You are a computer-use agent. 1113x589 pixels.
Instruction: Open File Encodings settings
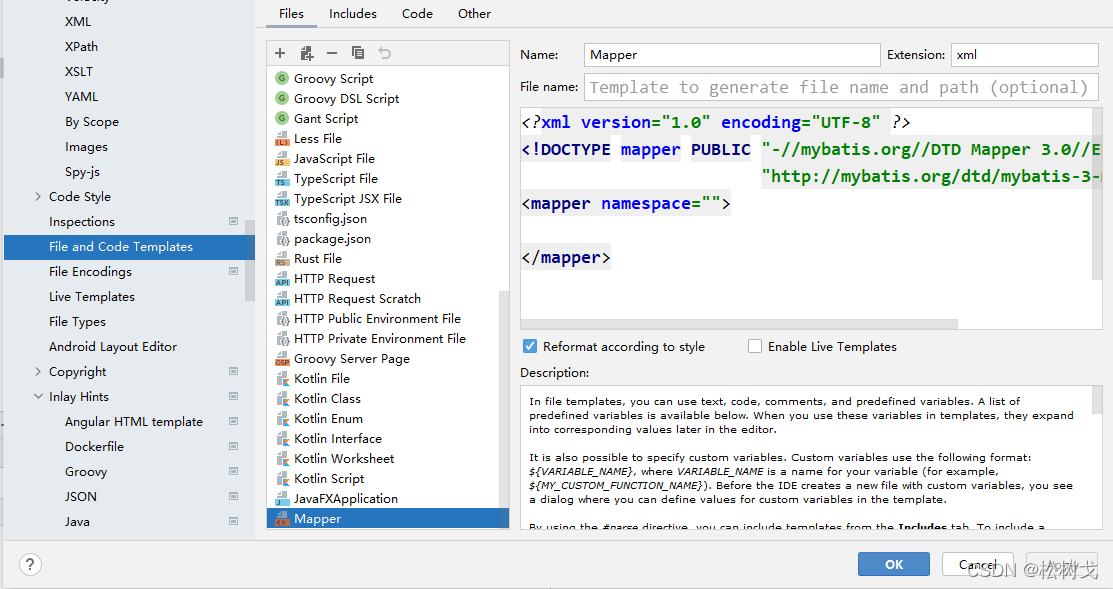pos(90,271)
